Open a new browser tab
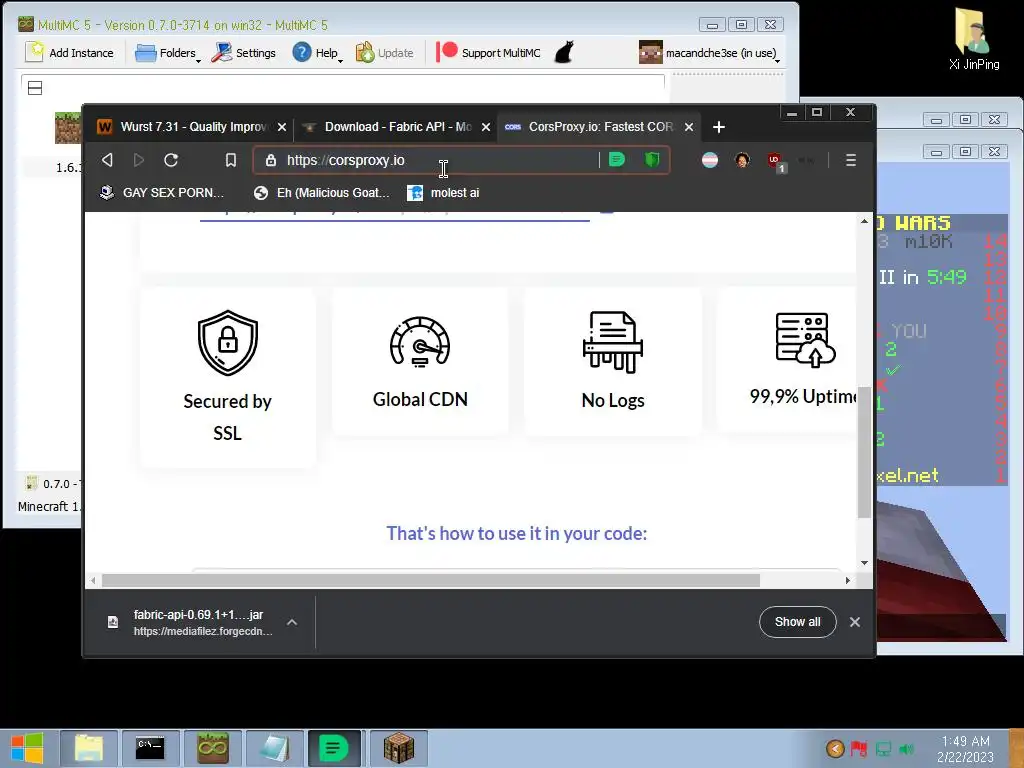This screenshot has height=768, width=1024. [719, 127]
